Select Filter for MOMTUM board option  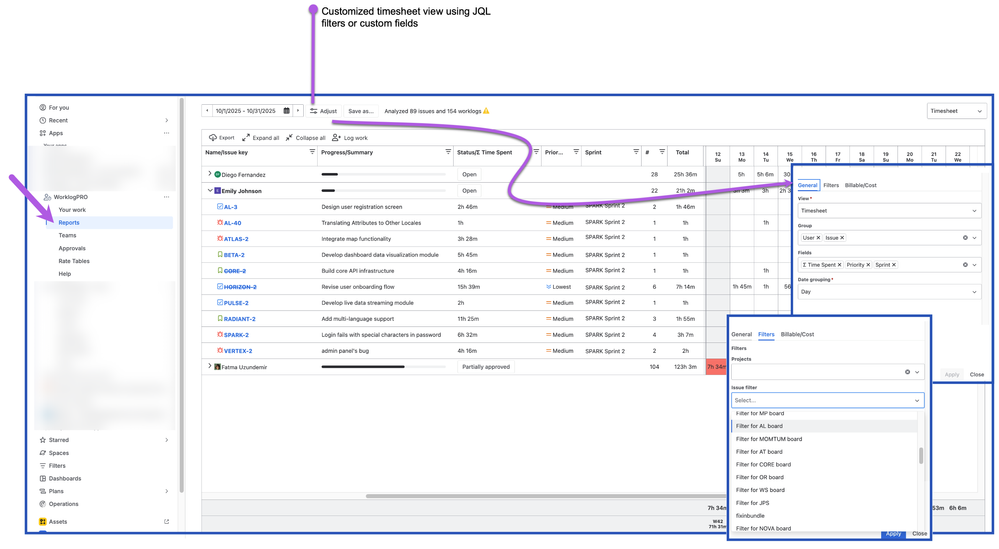(824, 439)
